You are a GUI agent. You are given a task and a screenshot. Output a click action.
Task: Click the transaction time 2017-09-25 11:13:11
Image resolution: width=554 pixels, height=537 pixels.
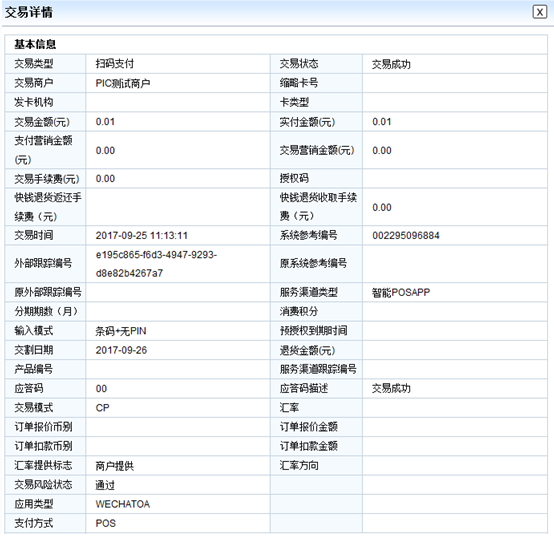tap(141, 236)
